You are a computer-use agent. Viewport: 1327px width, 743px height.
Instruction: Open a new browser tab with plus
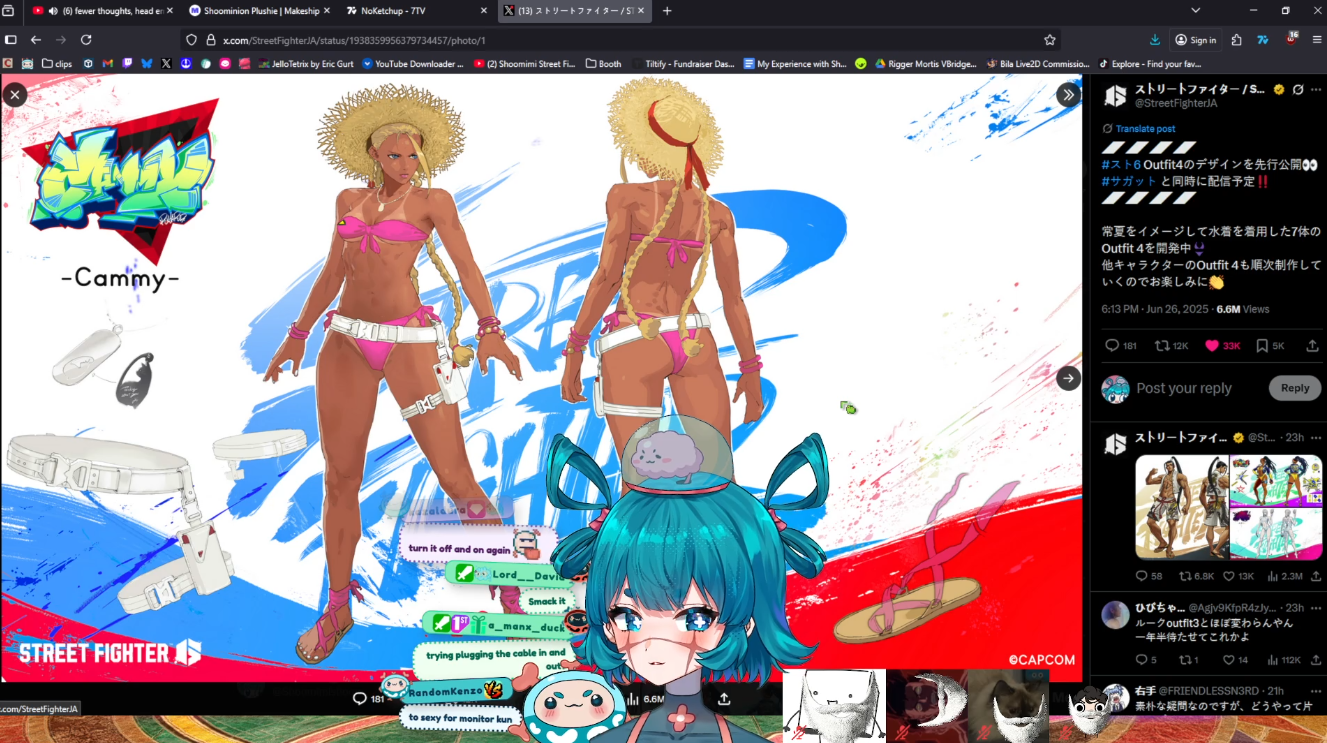[667, 11]
